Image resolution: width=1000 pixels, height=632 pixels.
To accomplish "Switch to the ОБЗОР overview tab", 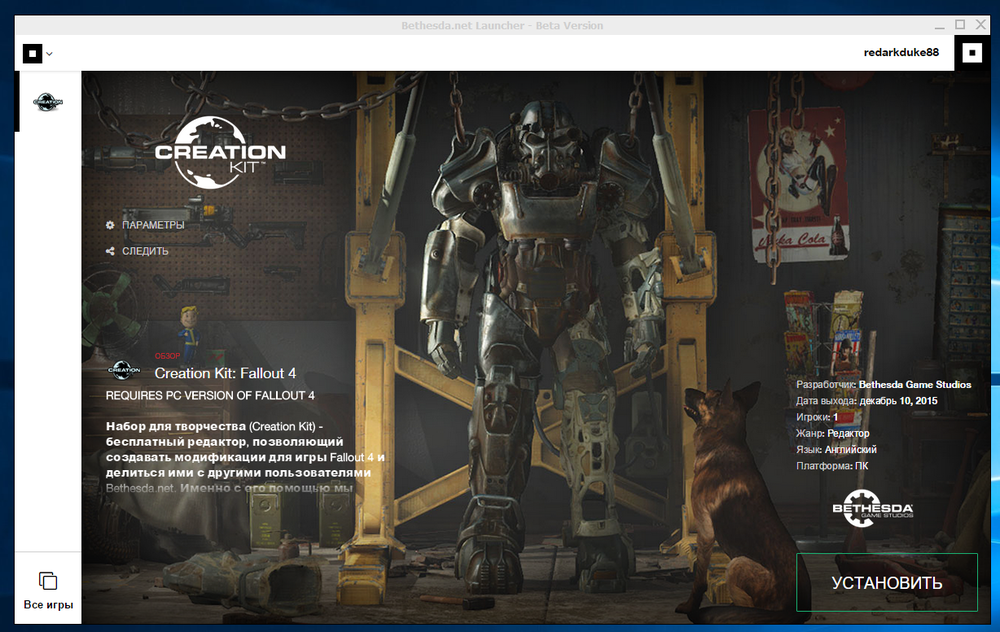I will [x=167, y=356].
